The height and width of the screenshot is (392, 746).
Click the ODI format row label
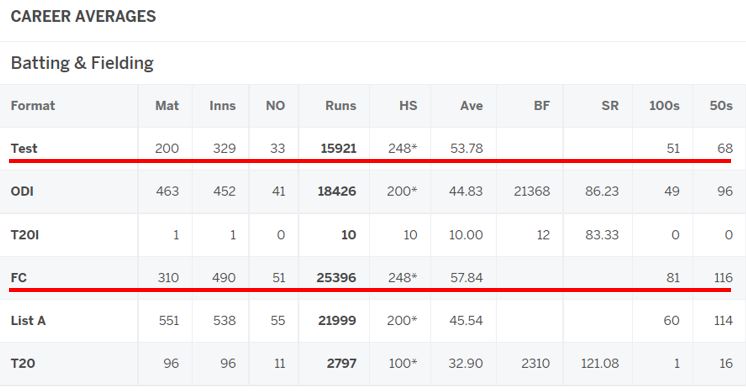click(x=22, y=191)
